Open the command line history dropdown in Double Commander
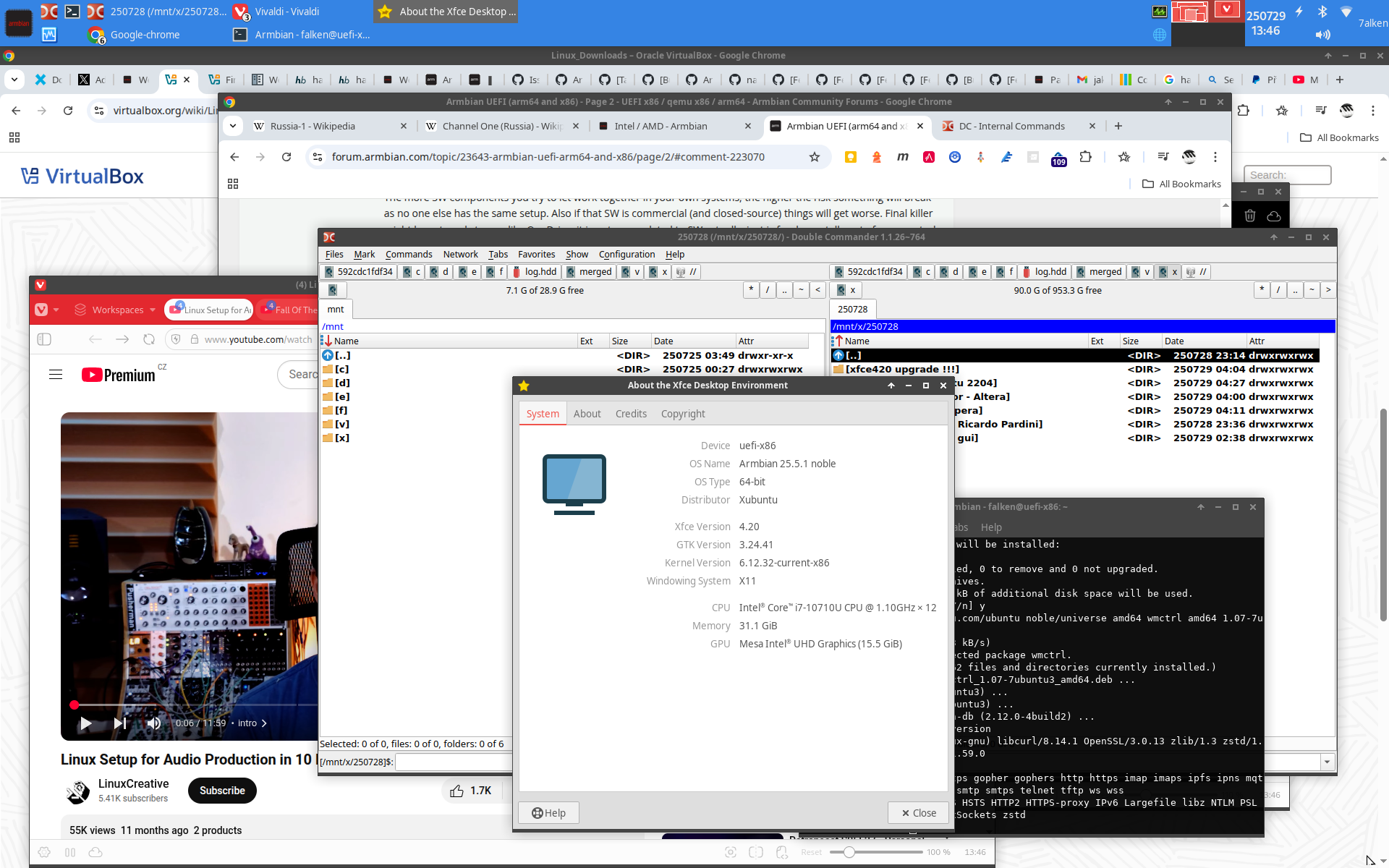 1327,762
